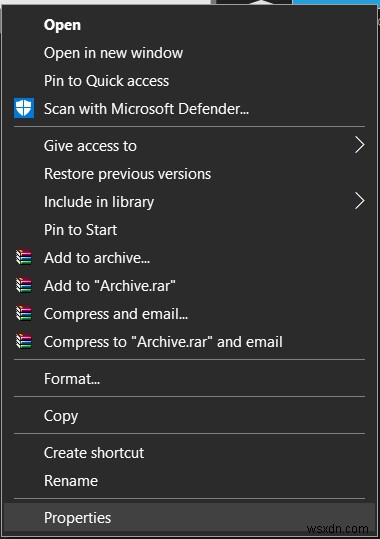Choose Open in new window
The width and height of the screenshot is (380, 539).
(x=189, y=53)
